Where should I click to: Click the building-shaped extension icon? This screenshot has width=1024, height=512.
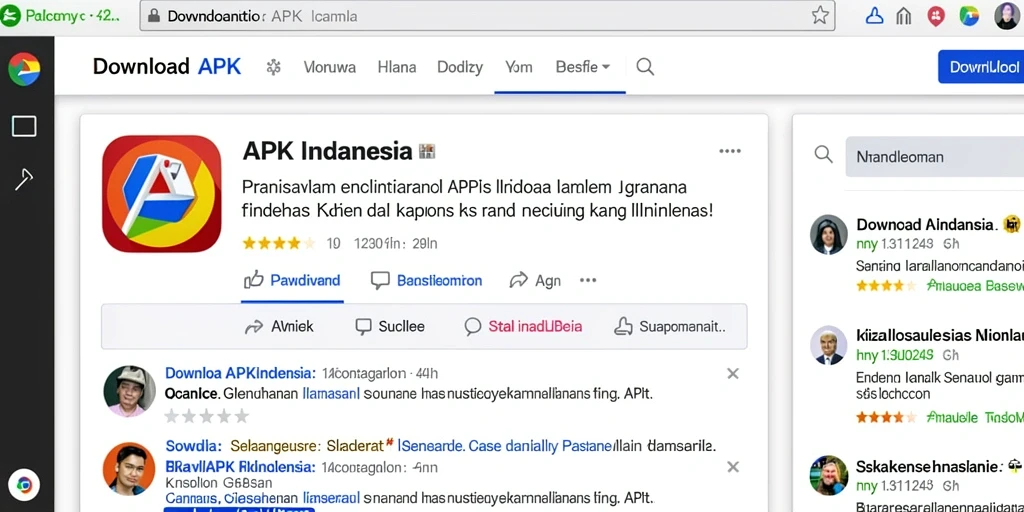point(904,16)
